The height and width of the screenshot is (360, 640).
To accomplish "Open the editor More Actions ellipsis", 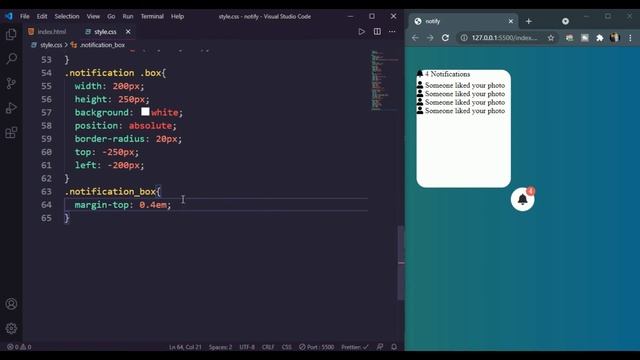I will tap(392, 31).
